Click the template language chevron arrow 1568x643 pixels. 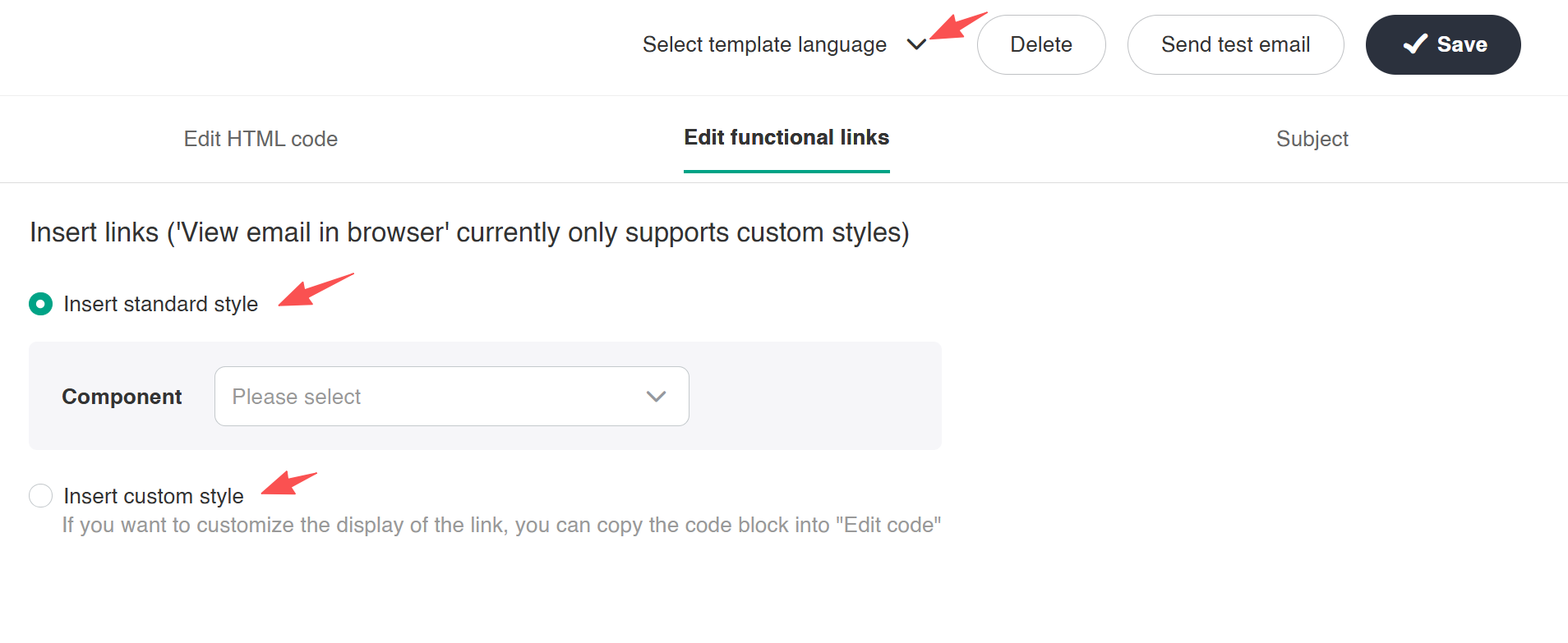916,44
